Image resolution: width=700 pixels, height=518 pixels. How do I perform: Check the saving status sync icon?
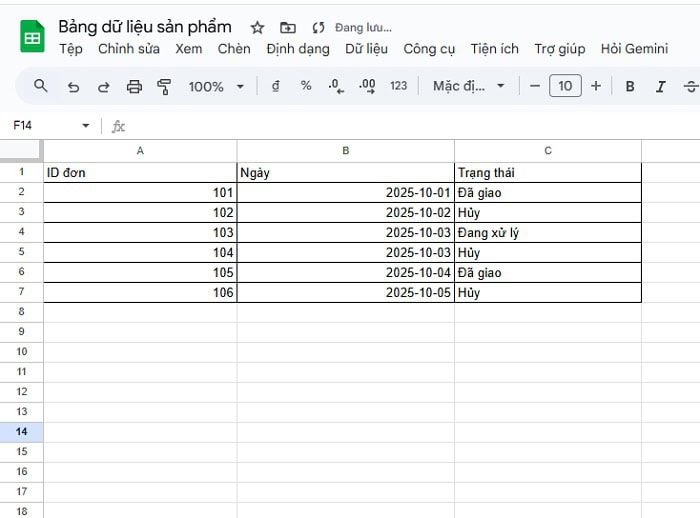coord(318,28)
